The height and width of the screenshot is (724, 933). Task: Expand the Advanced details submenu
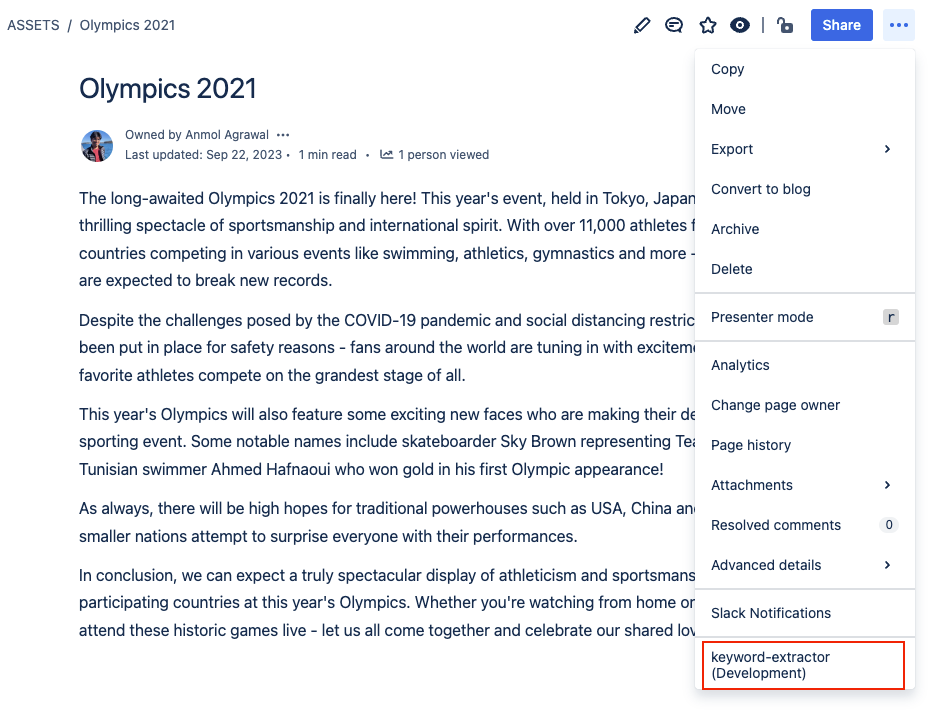[766, 565]
